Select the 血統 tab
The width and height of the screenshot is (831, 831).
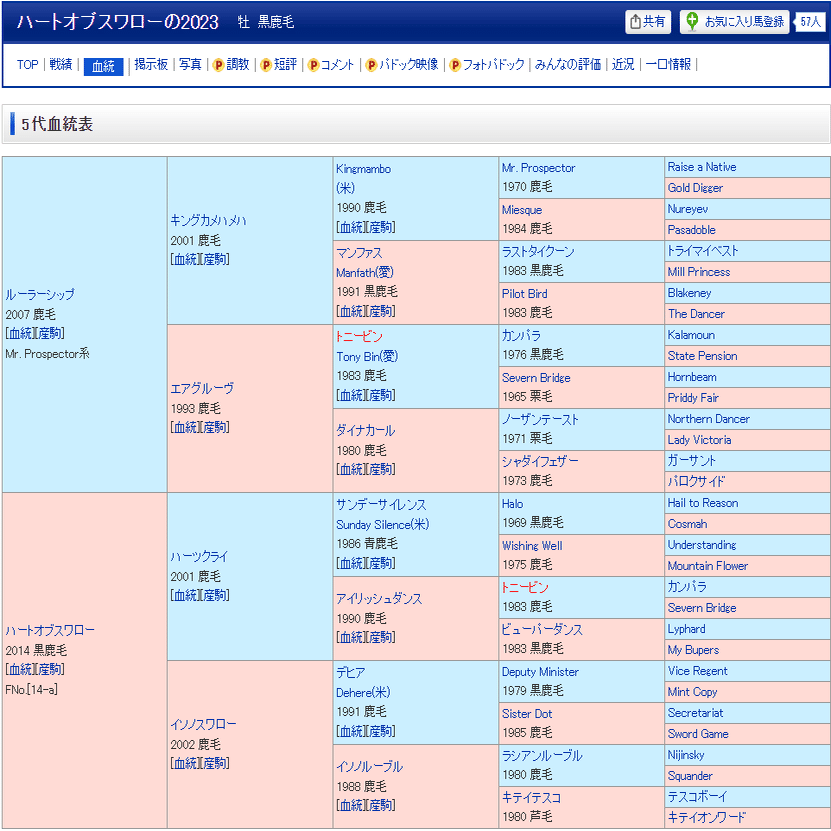(x=103, y=66)
